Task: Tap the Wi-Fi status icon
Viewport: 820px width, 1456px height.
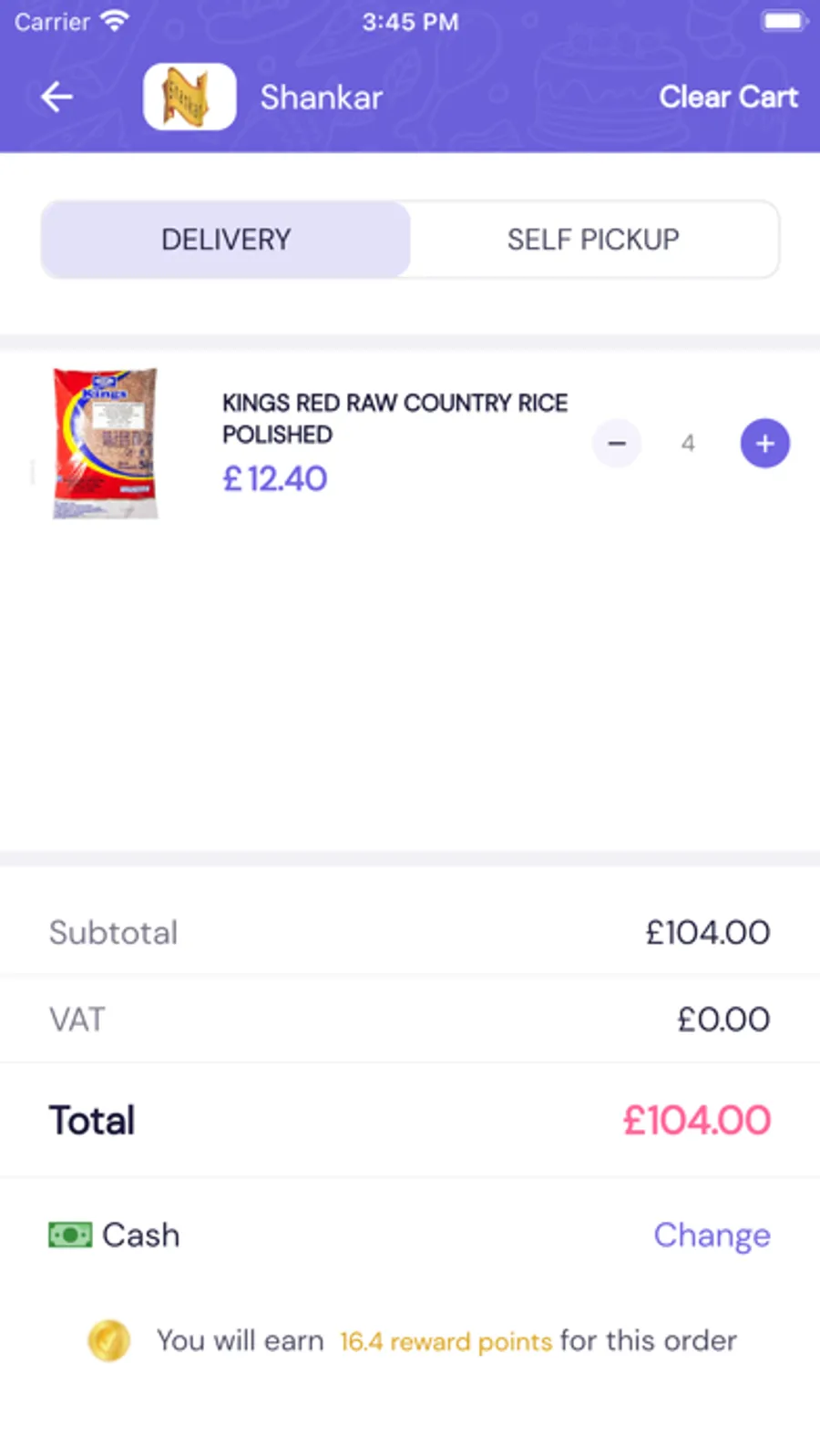Action: coord(115,21)
